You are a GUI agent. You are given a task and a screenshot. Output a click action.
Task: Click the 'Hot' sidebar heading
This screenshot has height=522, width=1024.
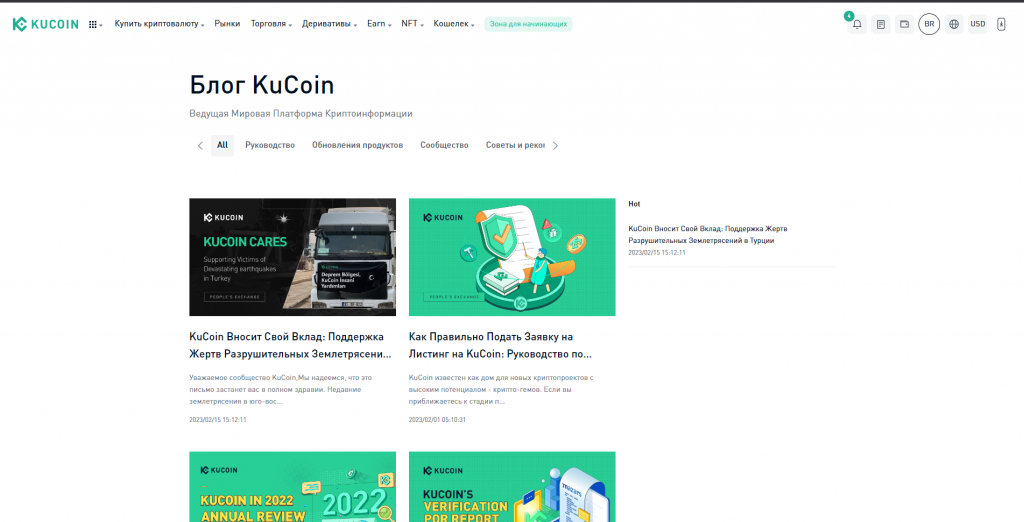coord(634,204)
